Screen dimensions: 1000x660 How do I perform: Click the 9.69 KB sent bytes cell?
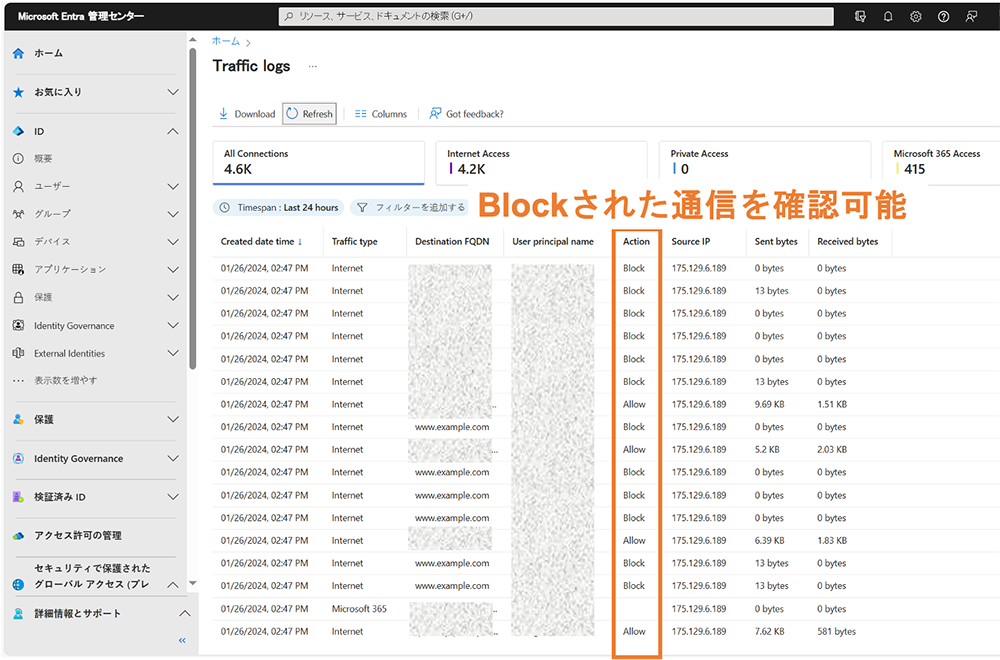(769, 404)
